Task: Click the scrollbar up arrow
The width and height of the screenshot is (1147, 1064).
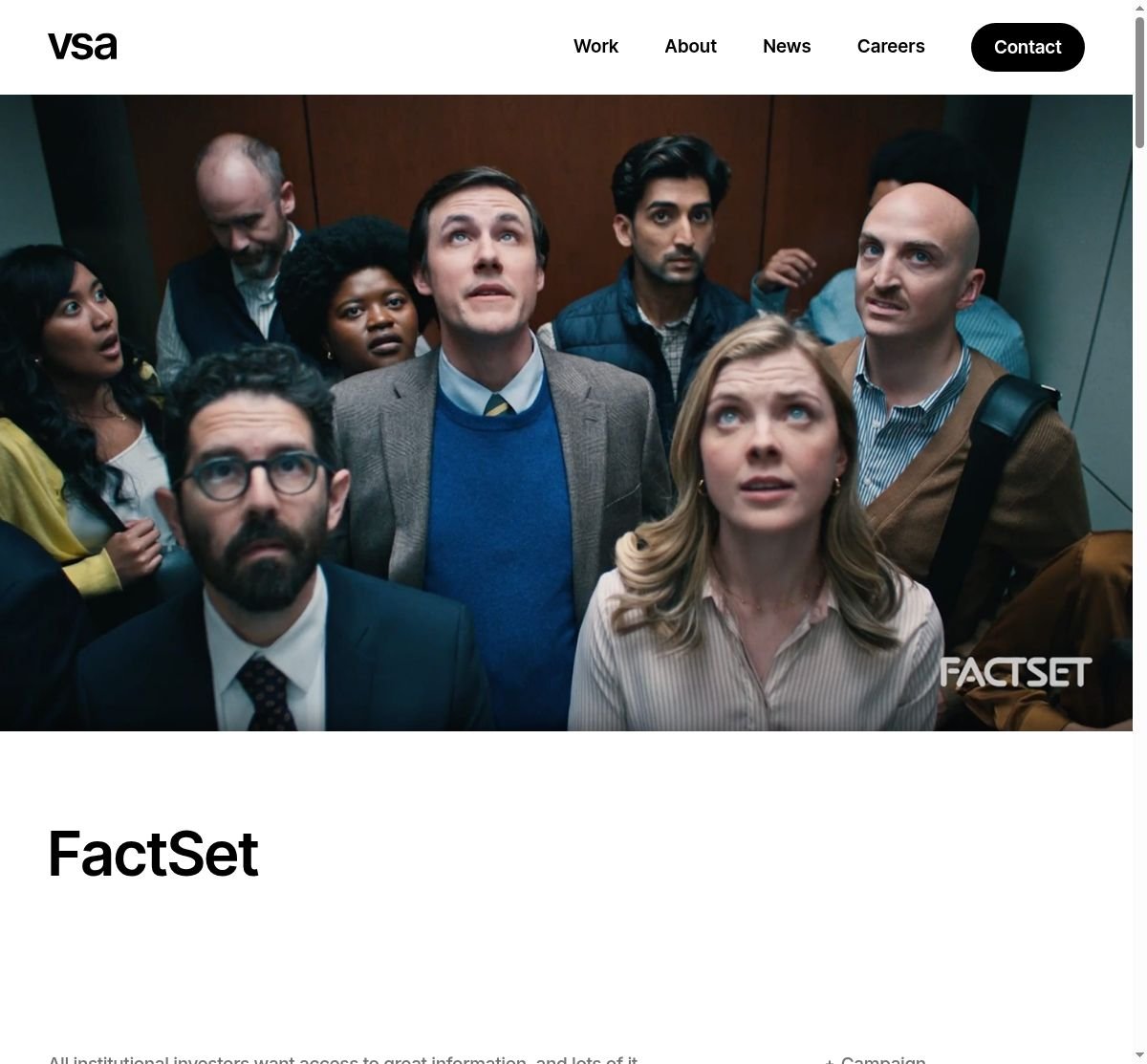Action: 1139,7
